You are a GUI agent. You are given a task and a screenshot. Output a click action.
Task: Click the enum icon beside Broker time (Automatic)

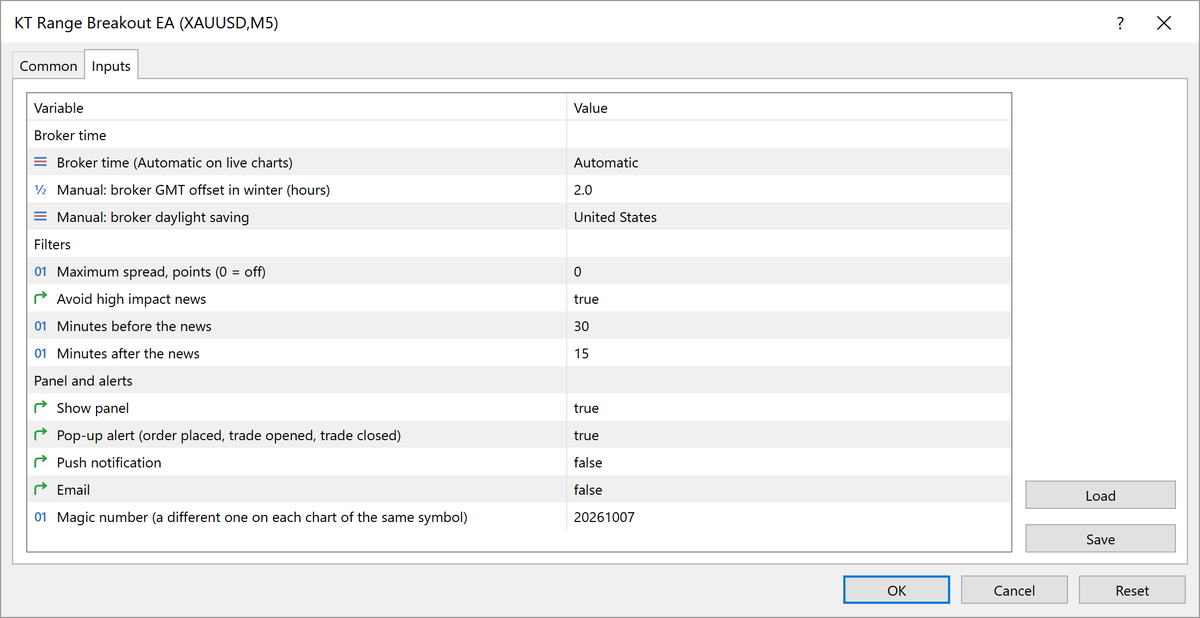[41, 162]
